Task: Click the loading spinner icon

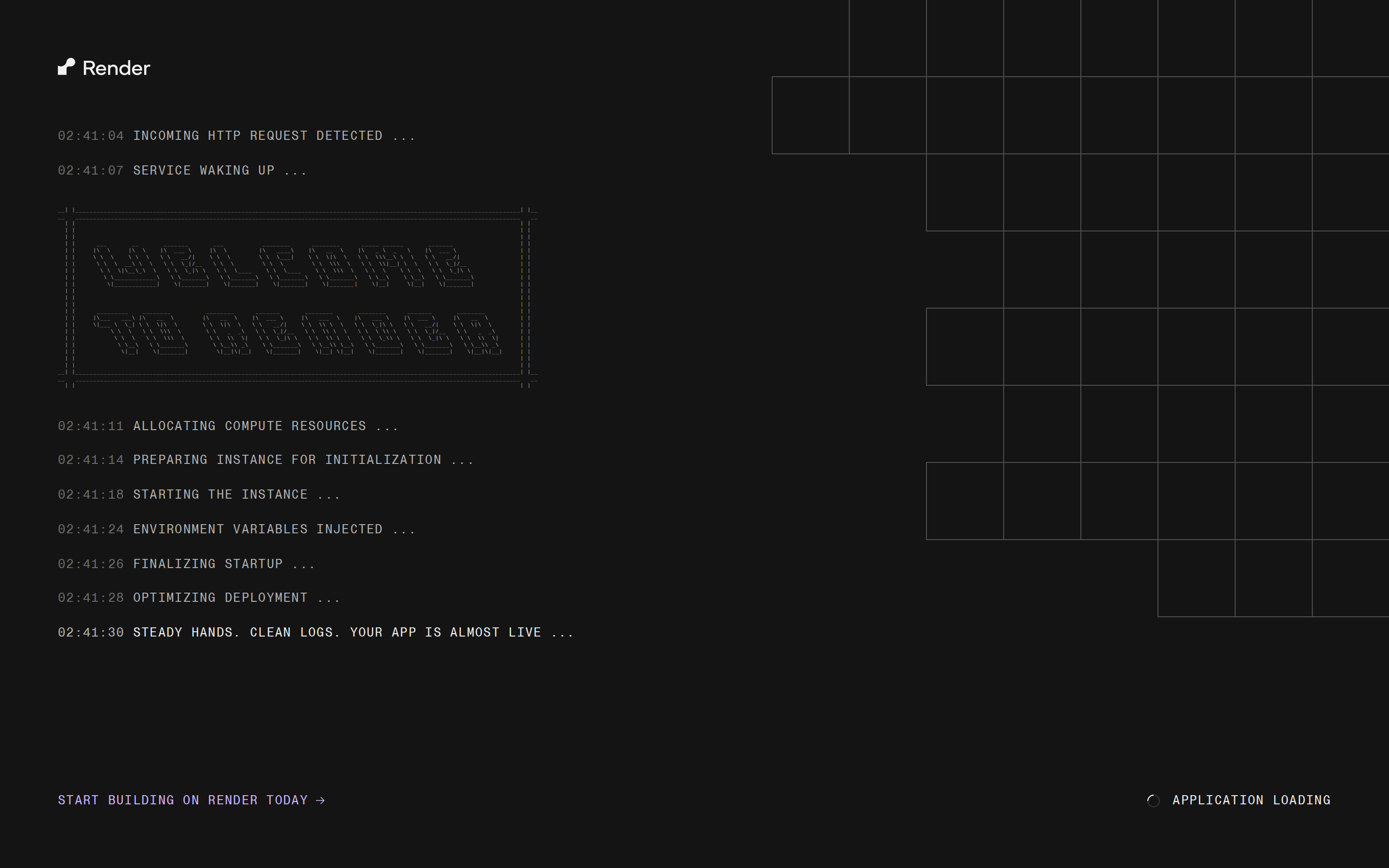Action: point(1153,801)
